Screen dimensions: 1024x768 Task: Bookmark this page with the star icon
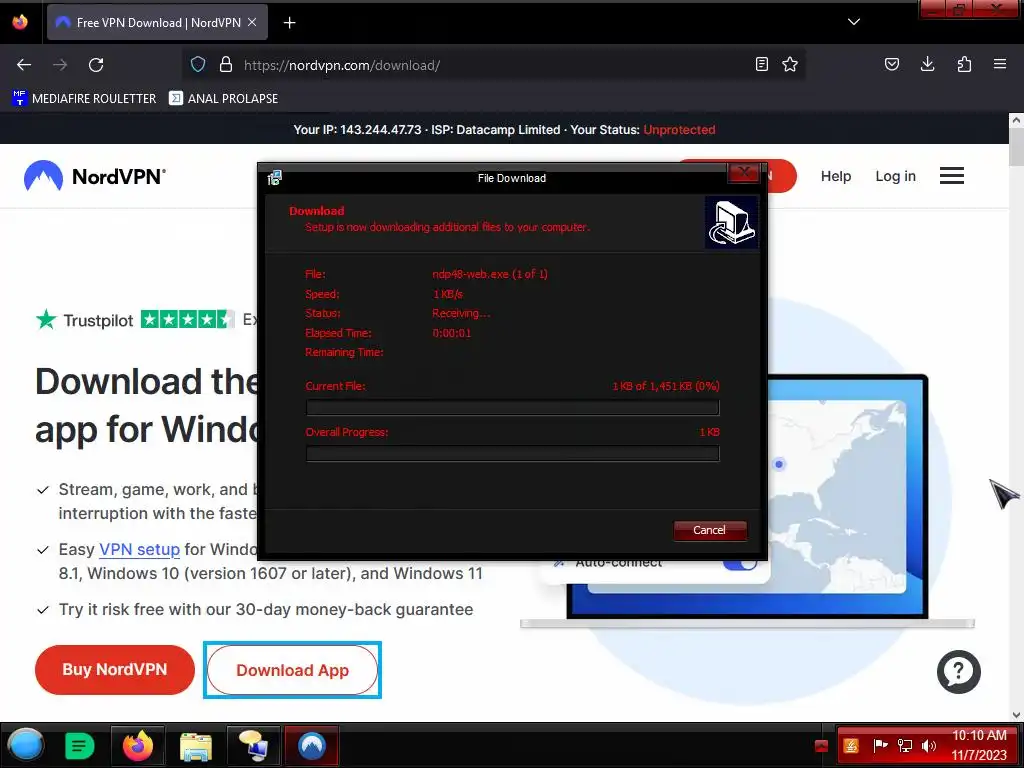790,65
